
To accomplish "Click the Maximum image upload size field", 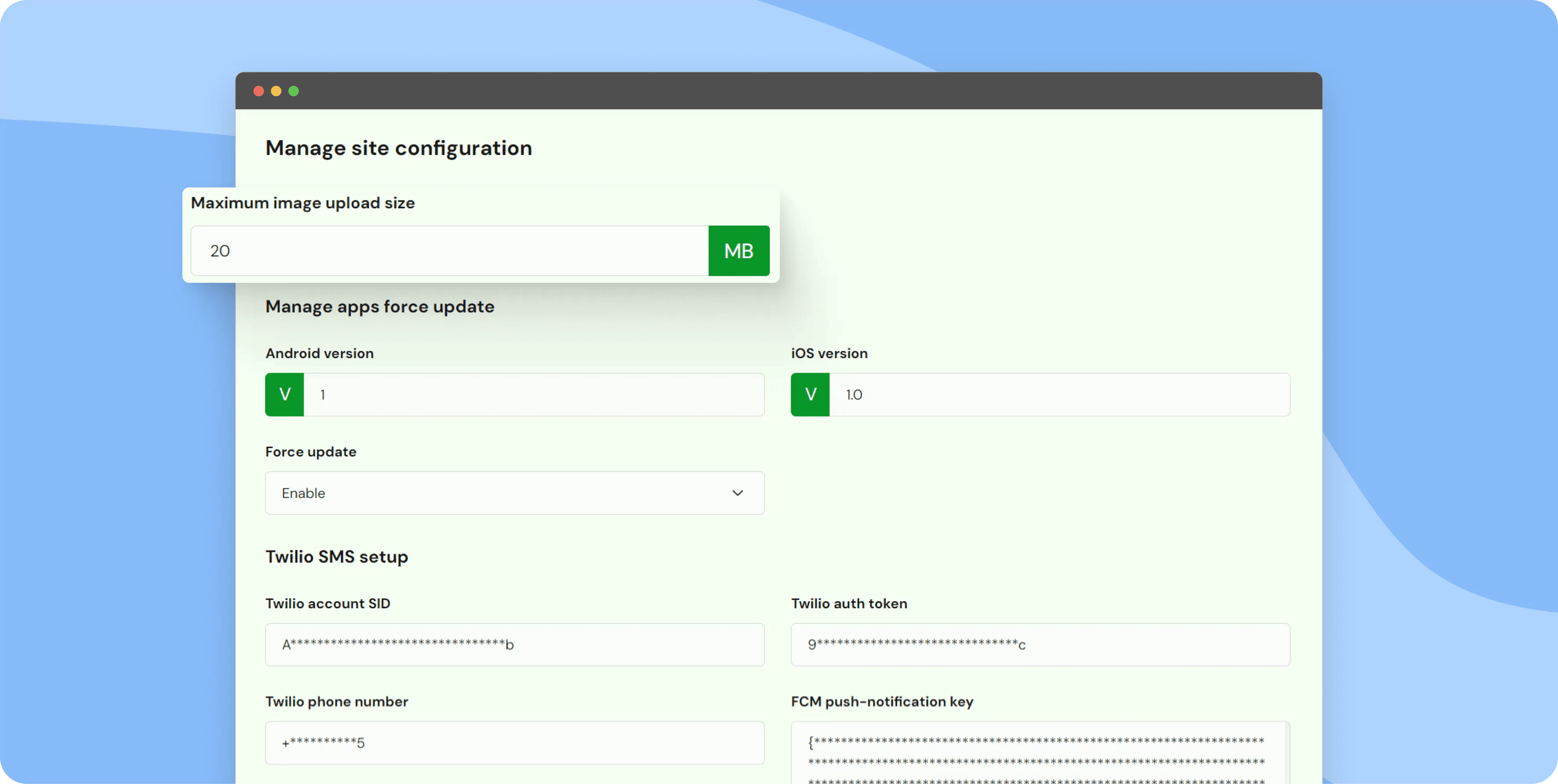I will click(449, 251).
